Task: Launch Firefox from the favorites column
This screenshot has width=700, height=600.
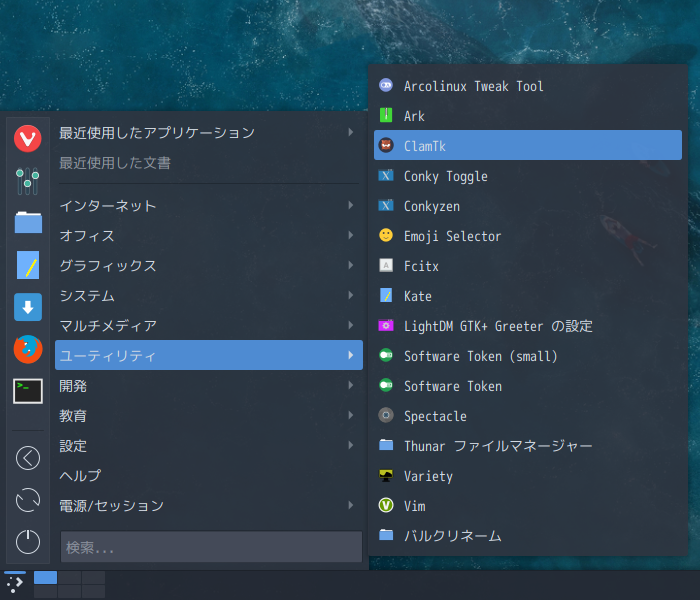Action: [x=28, y=349]
